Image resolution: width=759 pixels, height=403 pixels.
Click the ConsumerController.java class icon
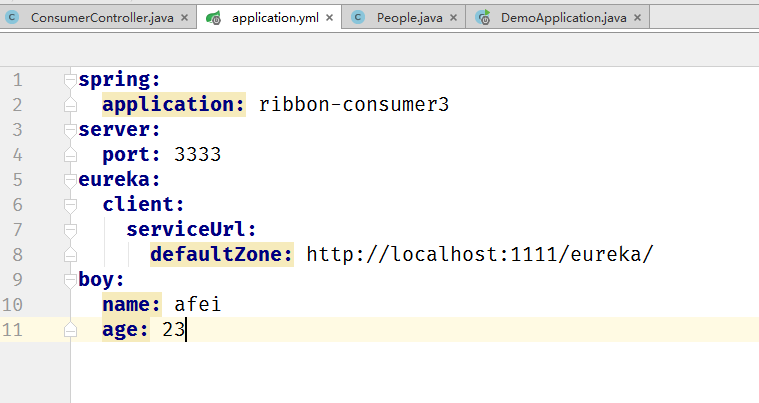coord(12,18)
